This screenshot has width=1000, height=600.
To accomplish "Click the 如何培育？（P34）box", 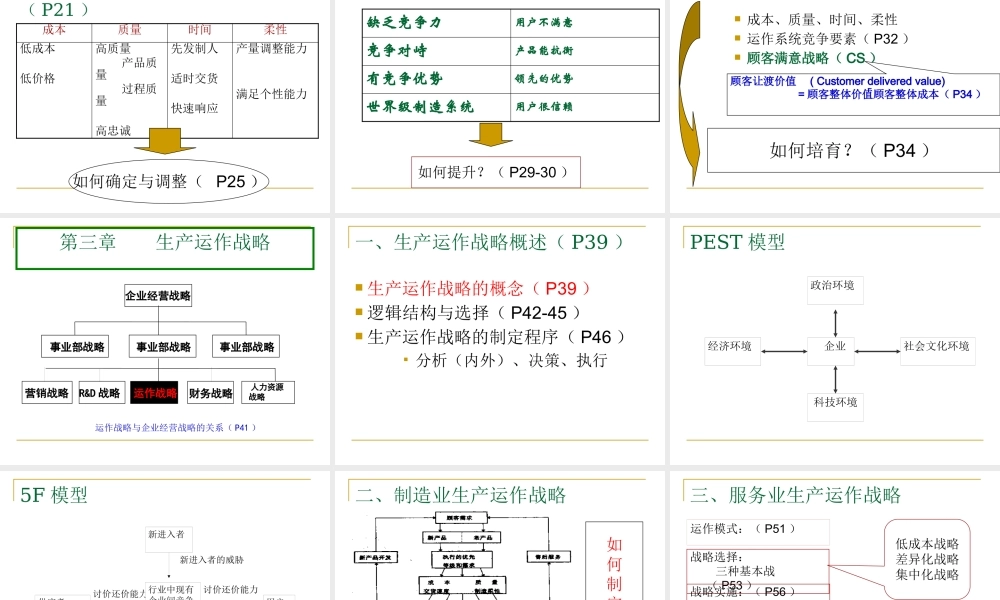I will point(853,150).
